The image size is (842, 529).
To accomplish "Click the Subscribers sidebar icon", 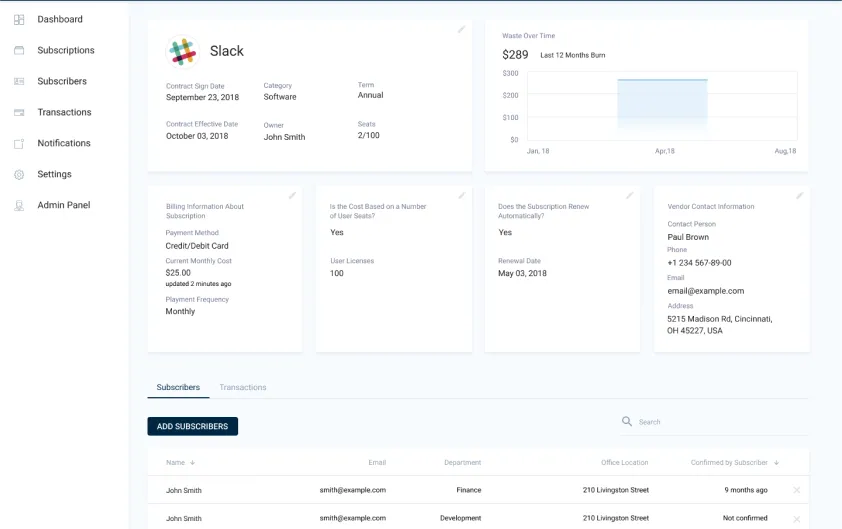I will pos(19,81).
